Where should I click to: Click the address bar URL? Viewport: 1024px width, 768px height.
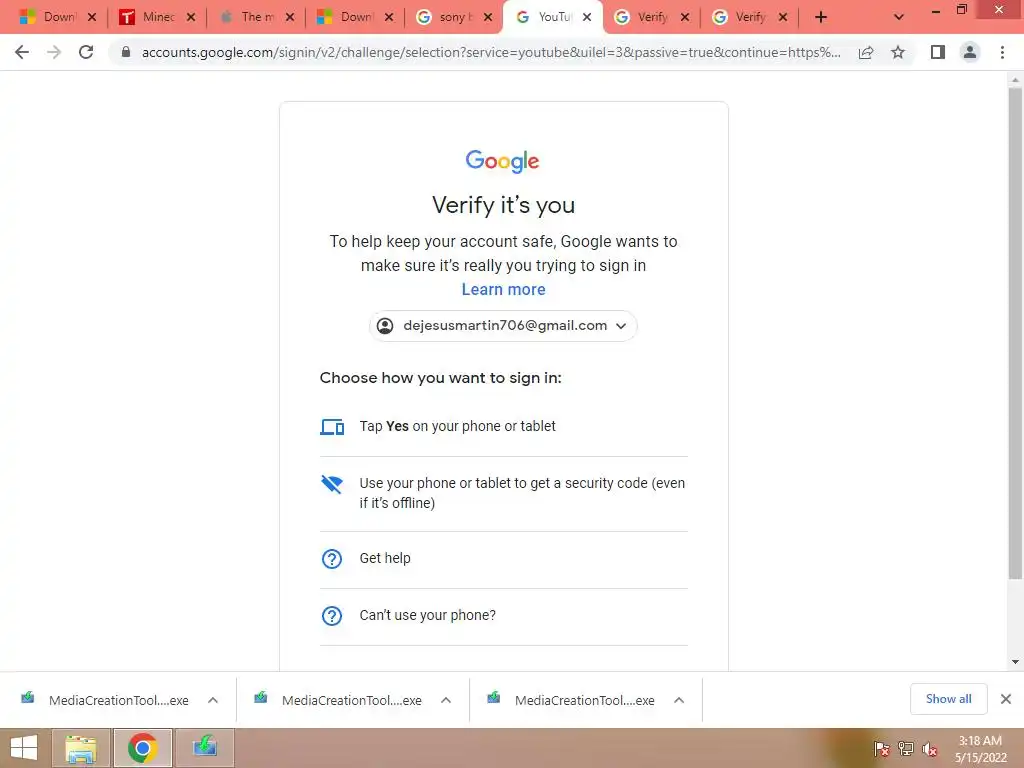(x=491, y=52)
